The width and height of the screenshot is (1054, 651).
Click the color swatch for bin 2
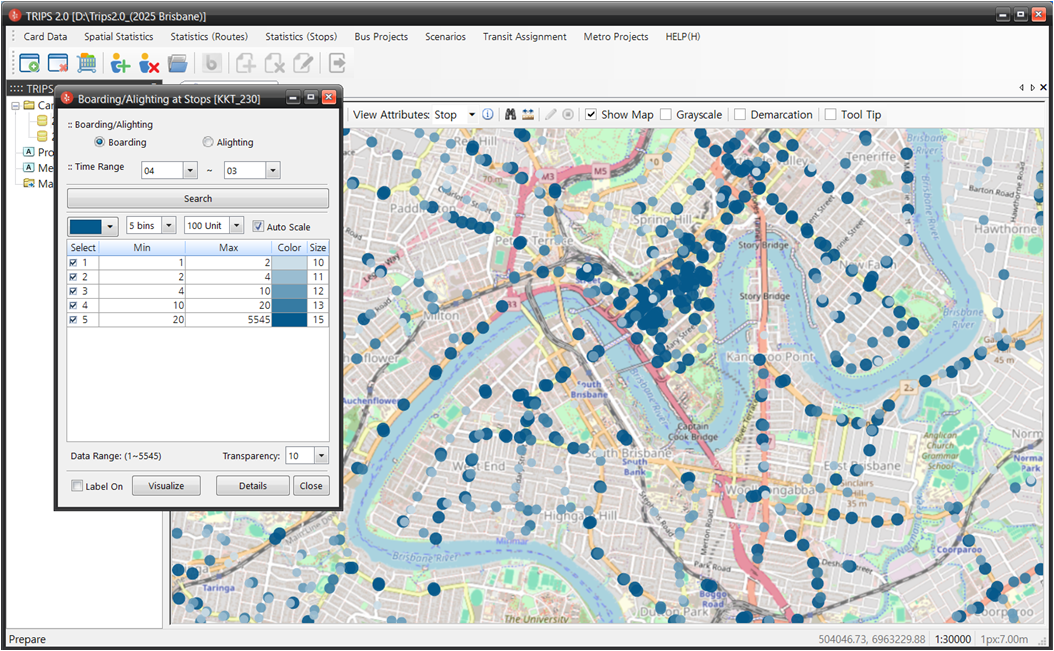click(289, 277)
